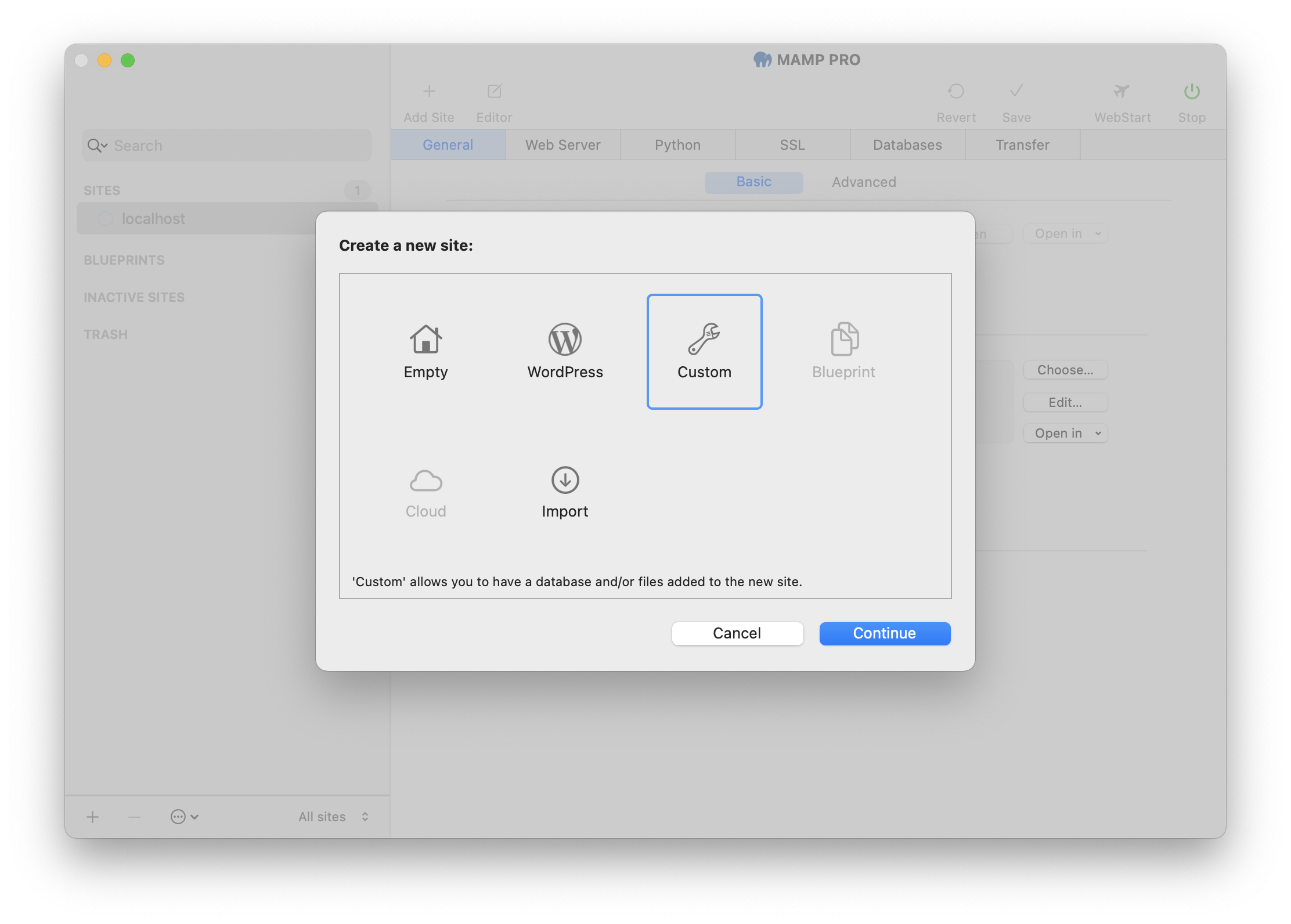Switch to the Advanced tab
This screenshot has width=1291, height=924.
[864, 181]
